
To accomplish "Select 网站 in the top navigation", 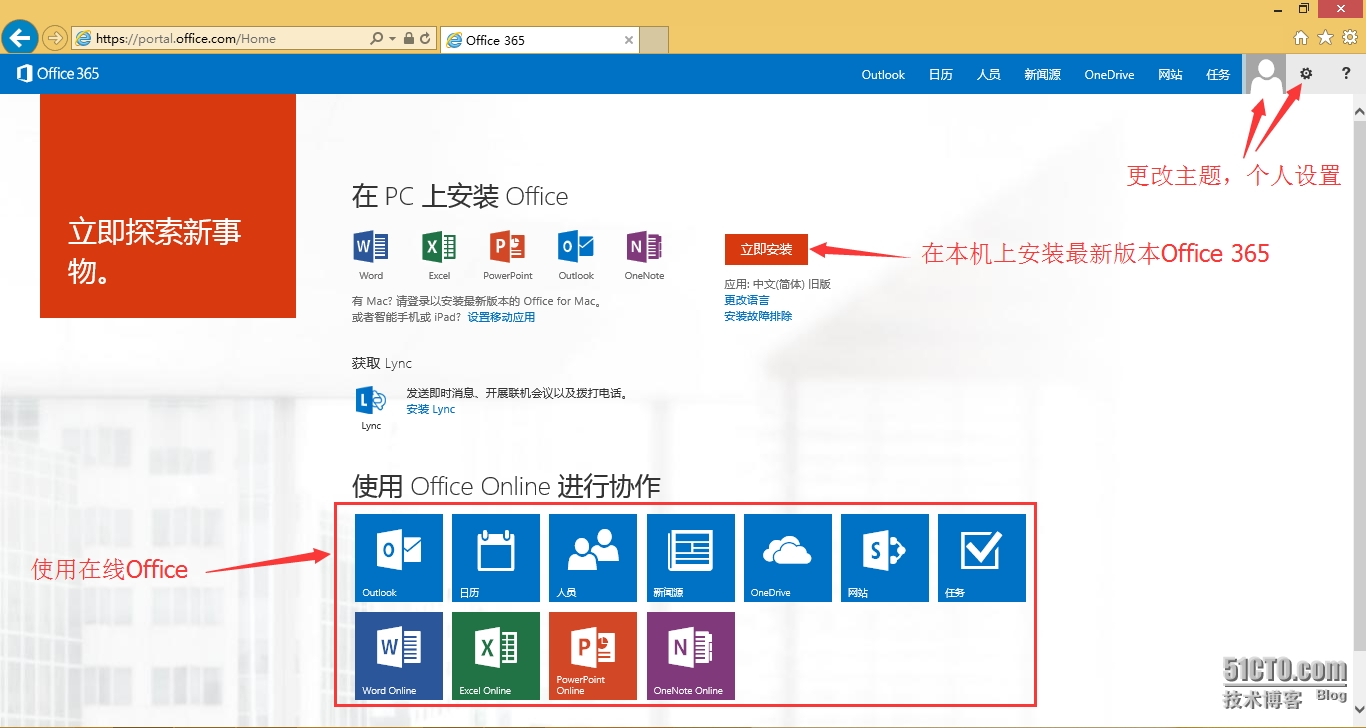I will [x=1170, y=75].
